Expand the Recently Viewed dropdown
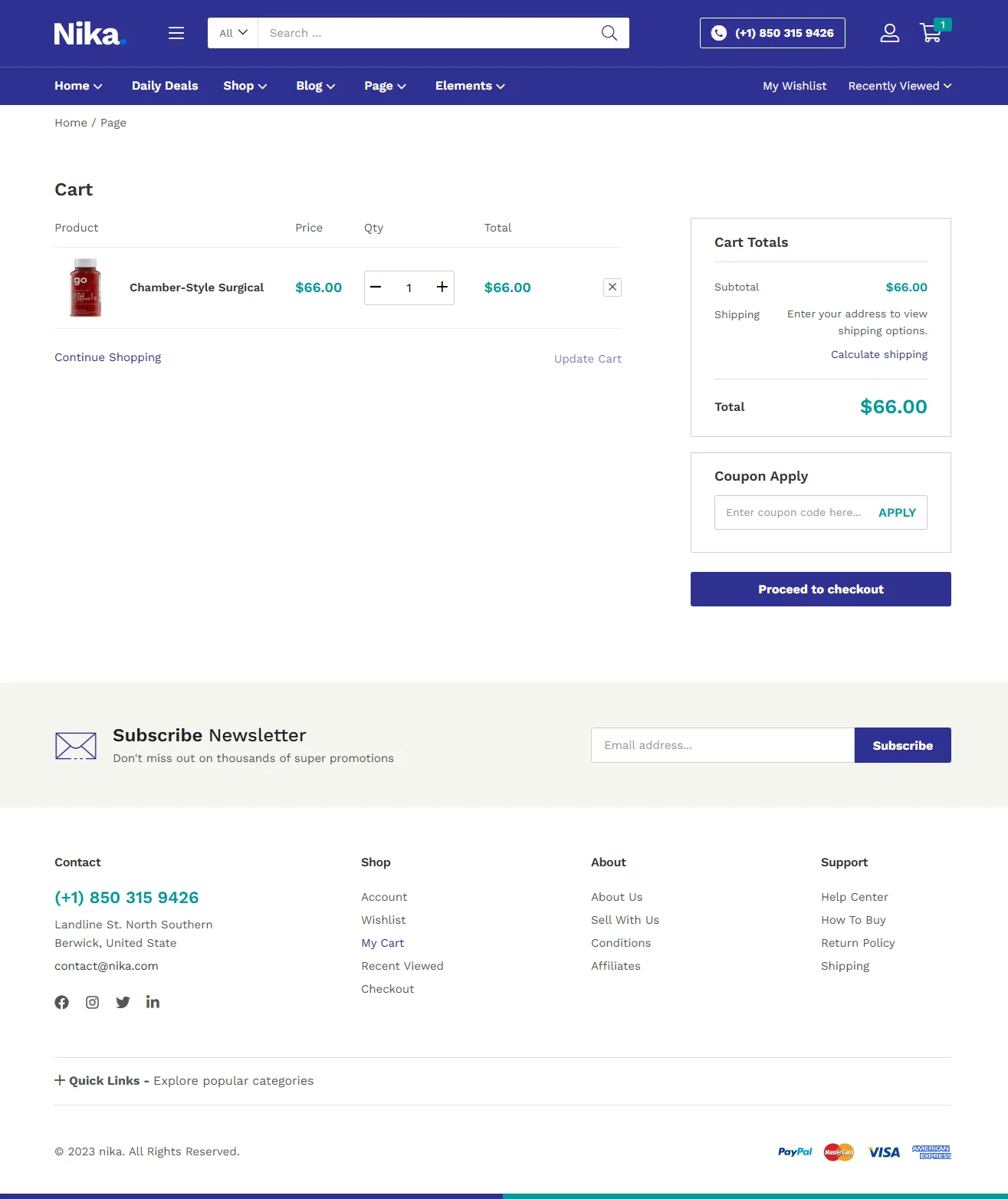1008x1199 pixels. pyautogui.click(x=899, y=86)
